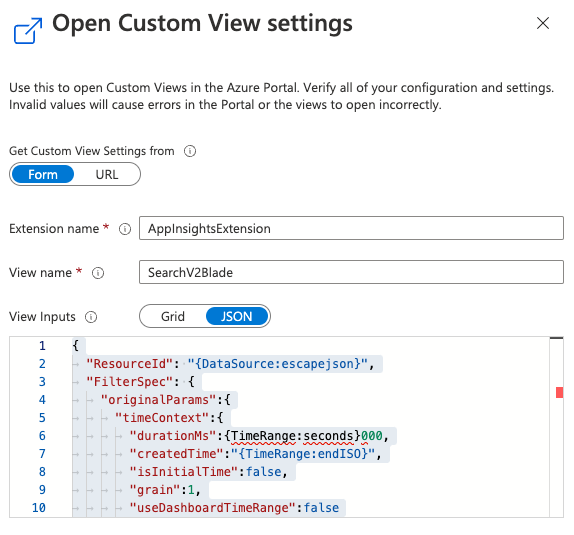The image size is (574, 535).
Task: Click the red error marker in the editor overview ruler
Action: 559,392
